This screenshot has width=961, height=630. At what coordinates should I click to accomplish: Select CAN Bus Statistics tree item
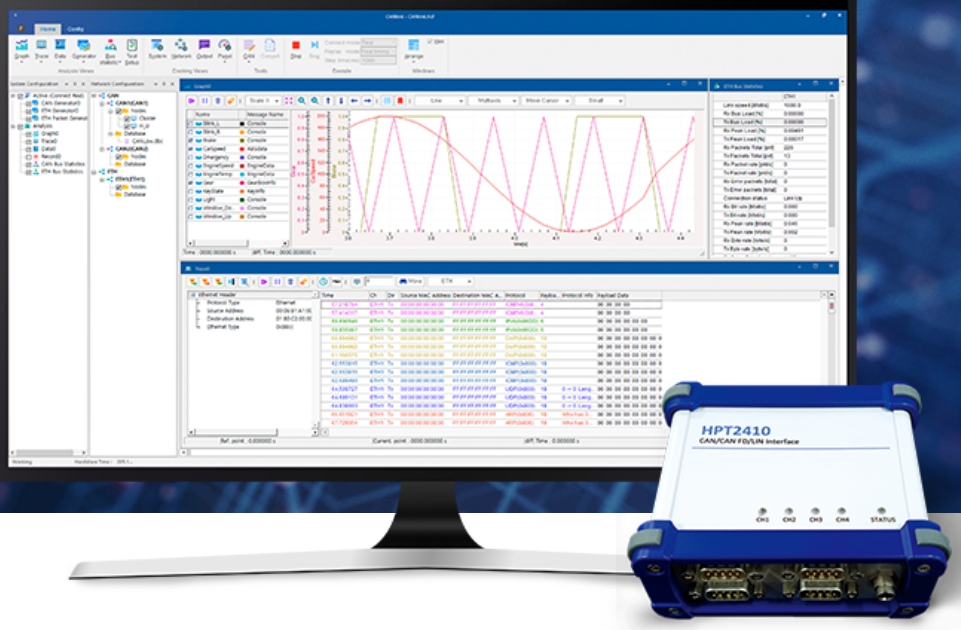coord(63,164)
